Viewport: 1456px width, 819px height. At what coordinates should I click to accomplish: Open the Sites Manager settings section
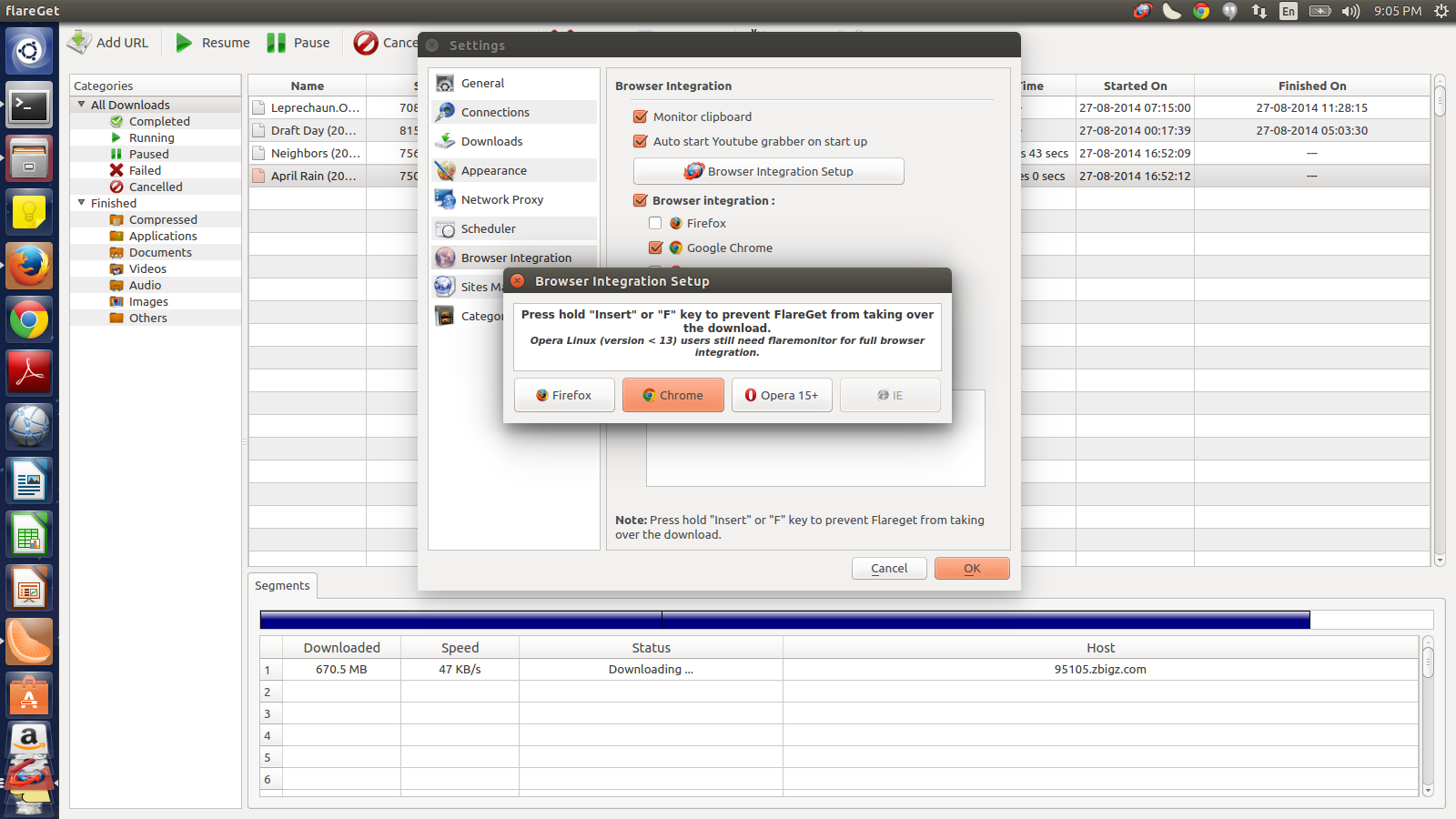coord(469,287)
